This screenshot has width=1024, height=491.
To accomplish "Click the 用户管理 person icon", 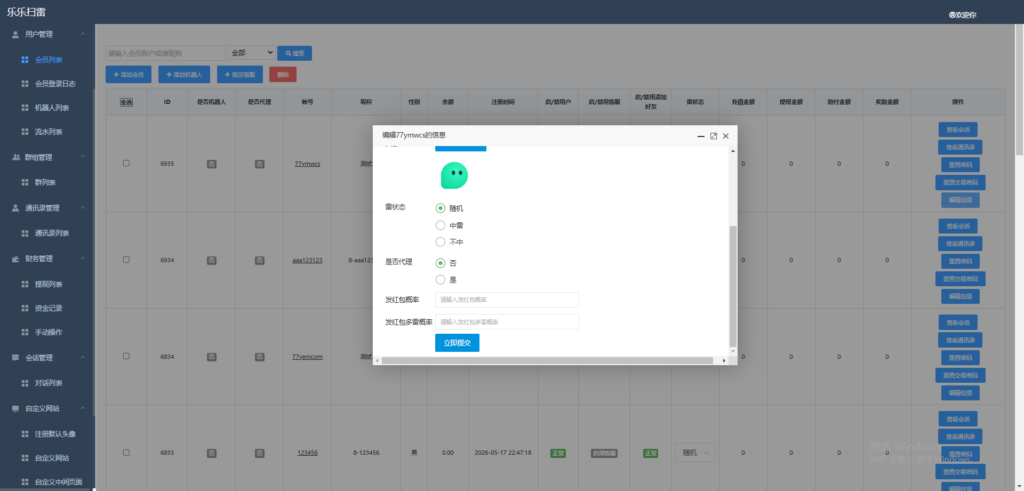I will [16, 34].
